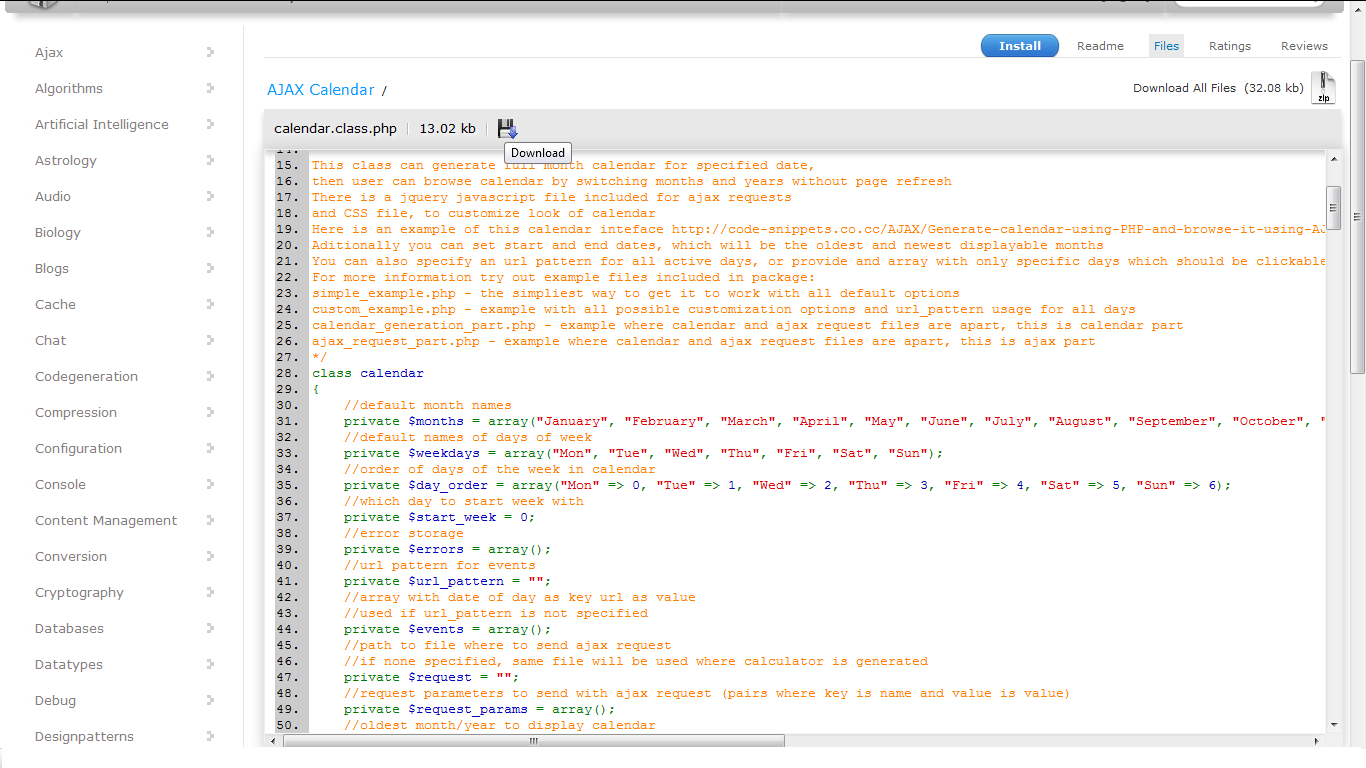The image size is (1366, 768).
Task: Click the search field at top right
Action: [x=1250, y=3]
